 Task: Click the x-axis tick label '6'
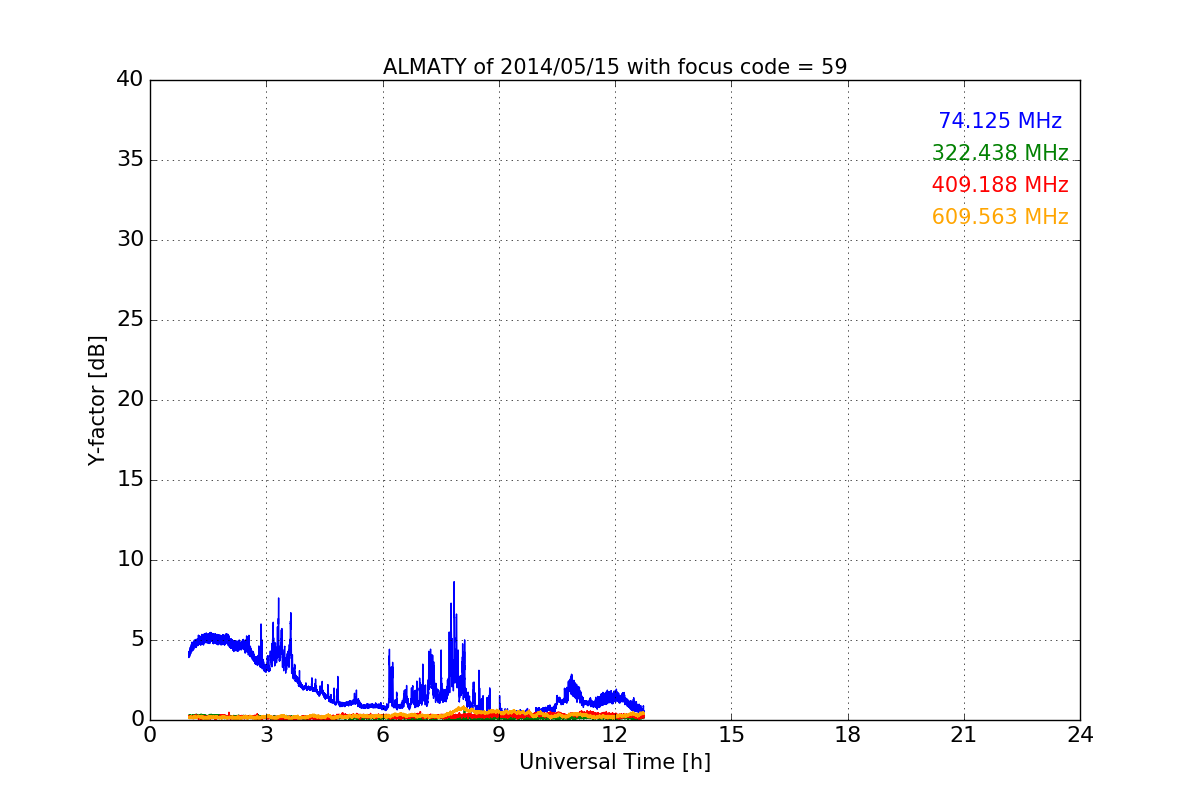coord(383,735)
